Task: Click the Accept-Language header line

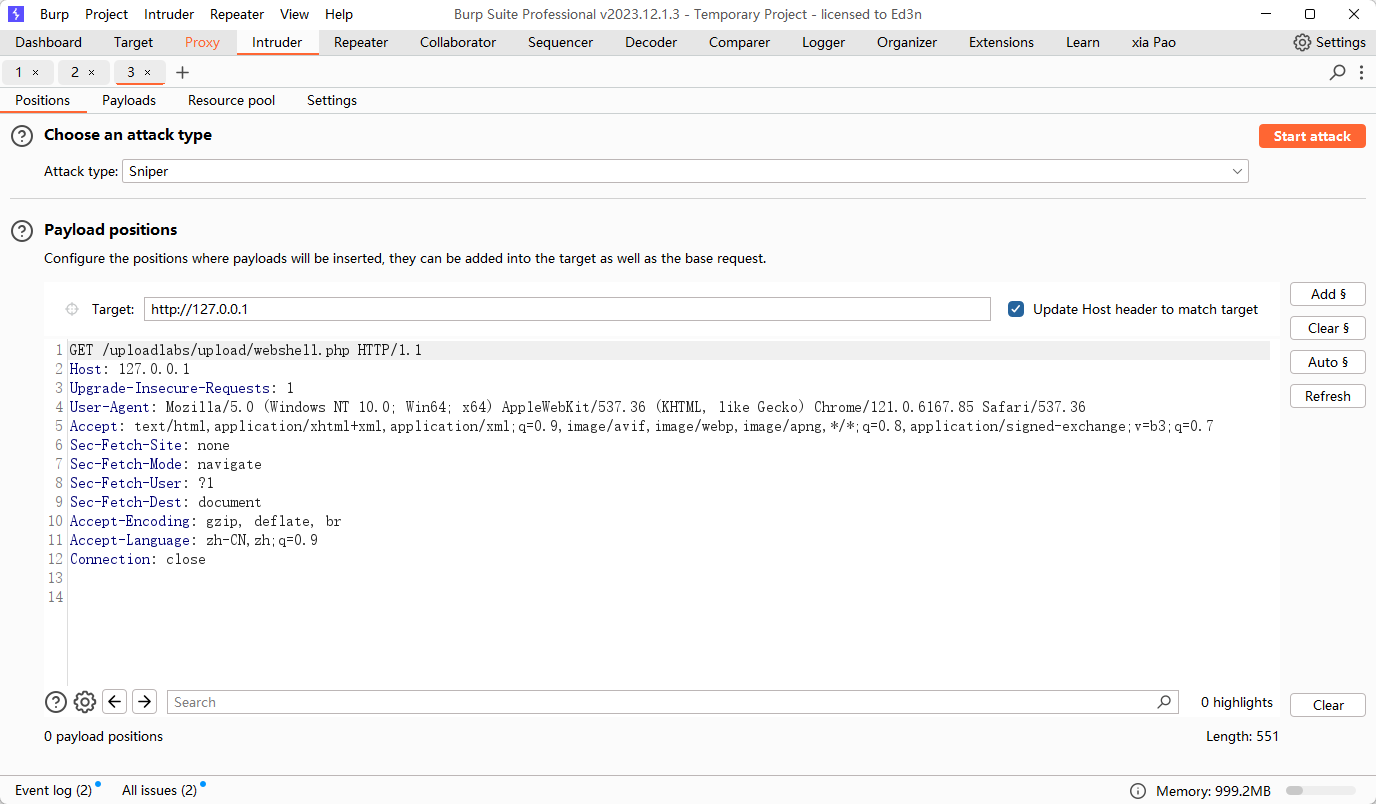Action: pyautogui.click(x=193, y=540)
